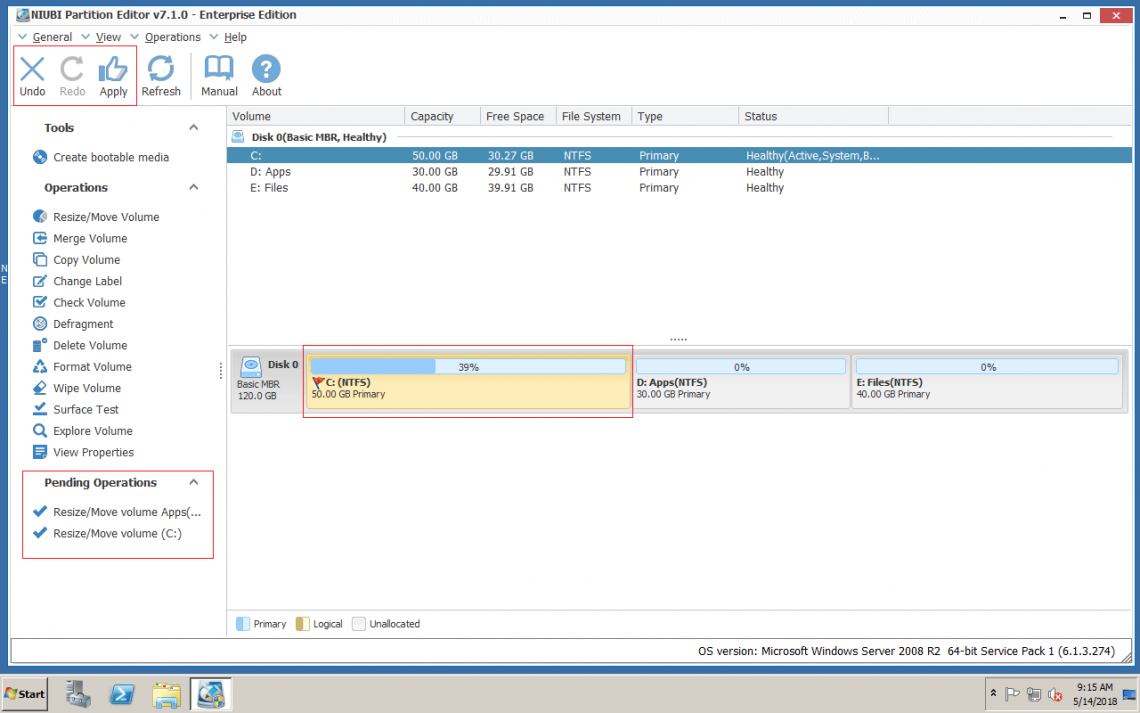Run a Surface Test
The image size is (1140, 713).
pos(84,409)
